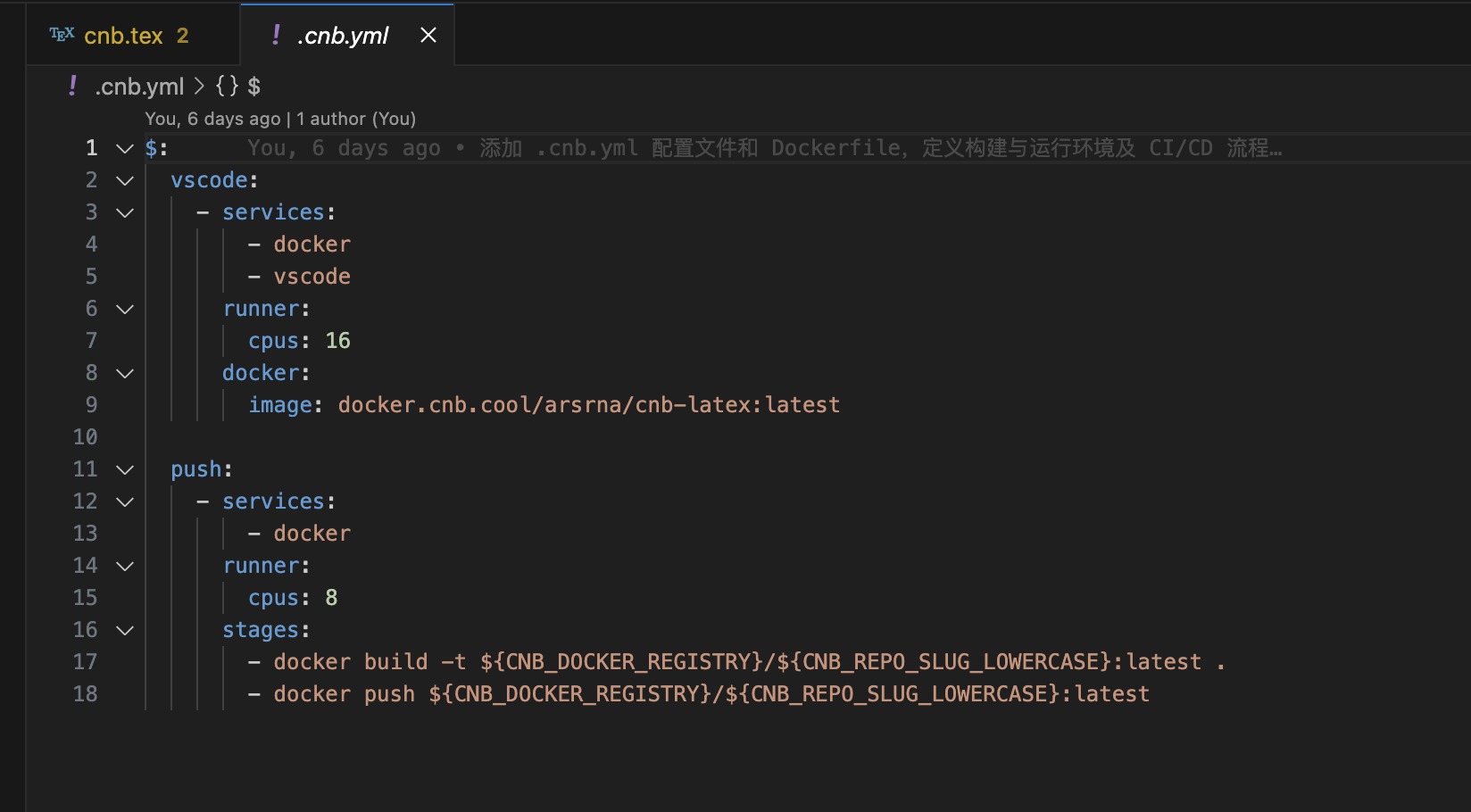
Task: Close the .cnb.yml editor tab
Action: click(428, 35)
